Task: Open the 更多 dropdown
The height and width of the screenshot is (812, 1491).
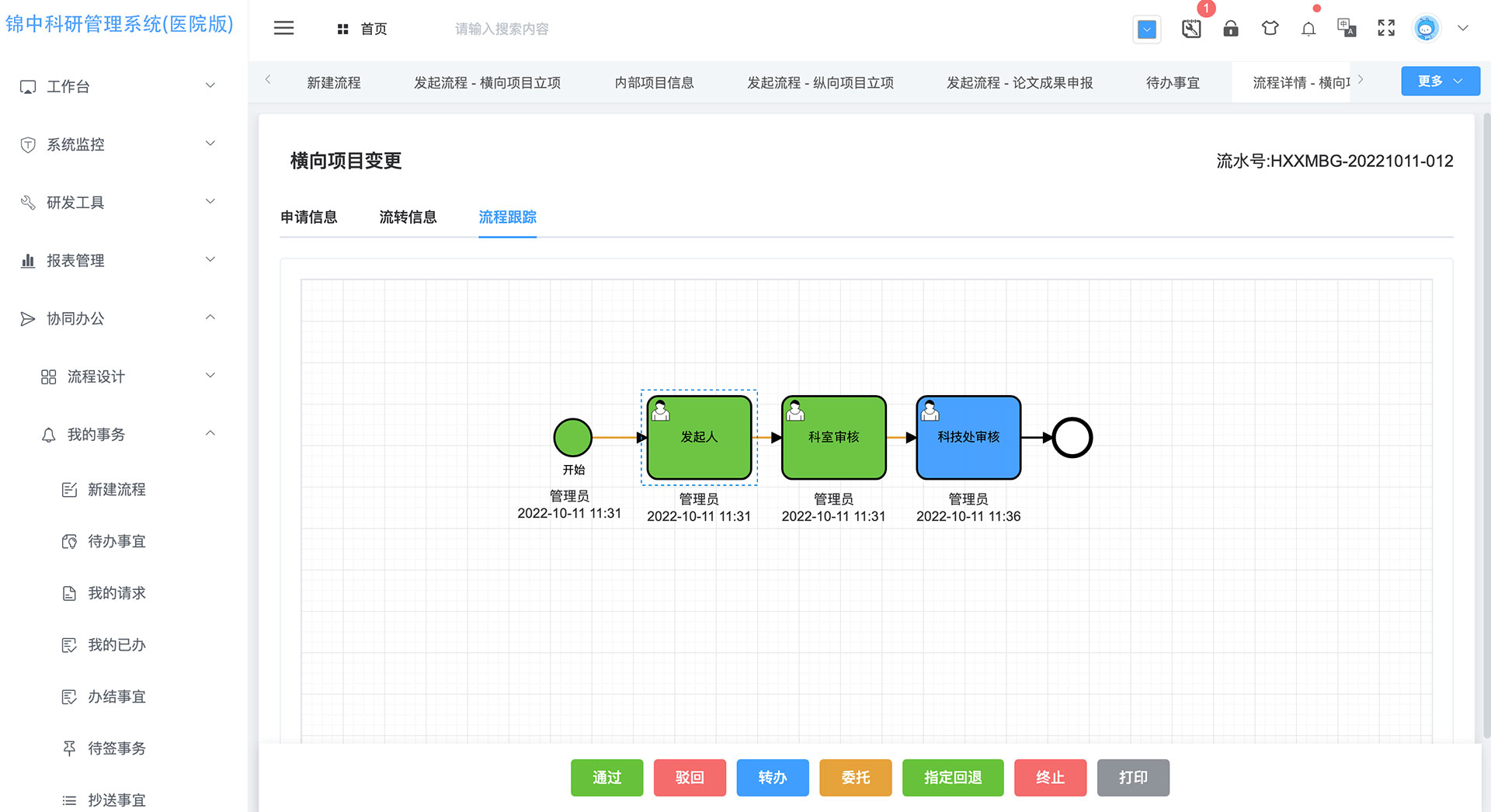Action: point(1440,82)
